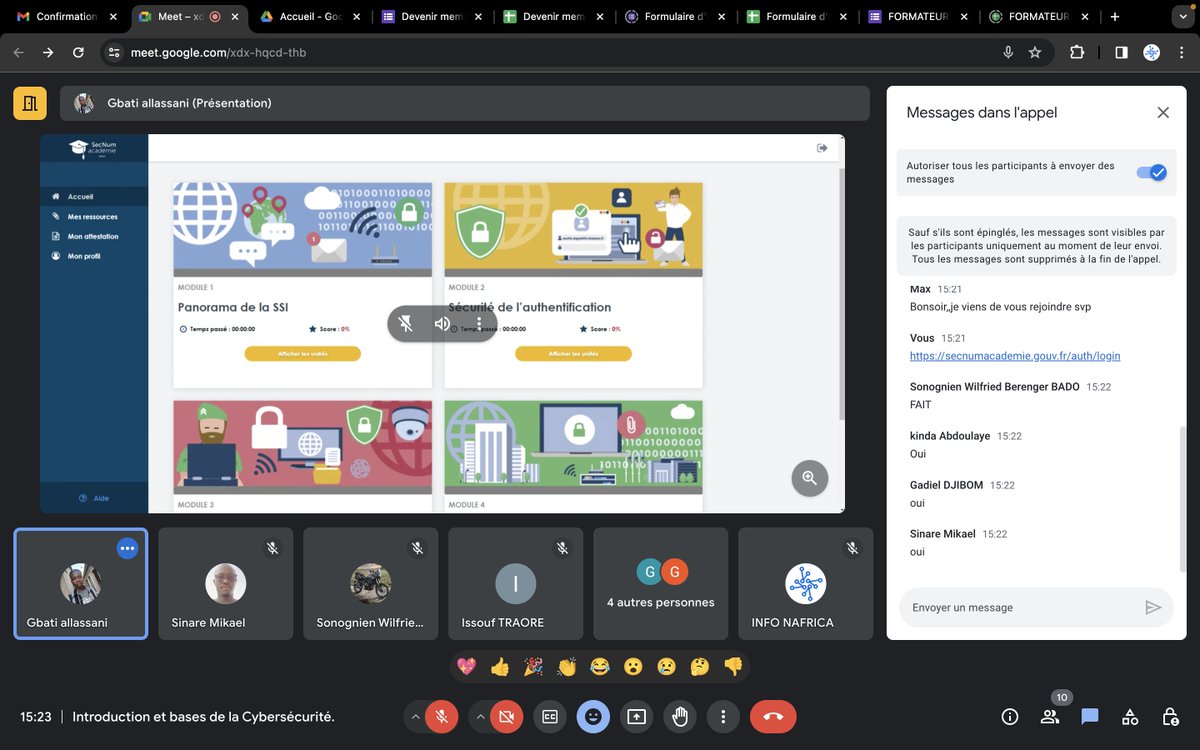The width and height of the screenshot is (1200, 750).
Task: Unmute presentation from floating overlay
Action: click(406, 323)
